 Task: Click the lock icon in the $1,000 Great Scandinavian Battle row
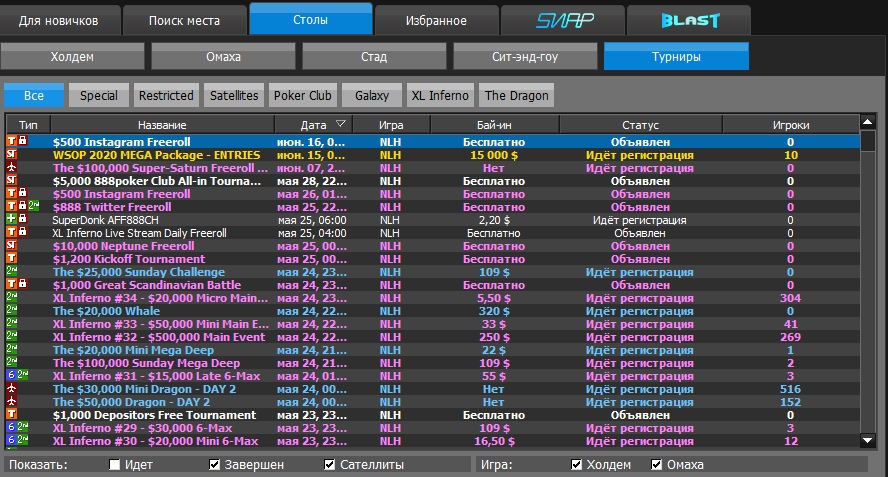[x=23, y=284]
